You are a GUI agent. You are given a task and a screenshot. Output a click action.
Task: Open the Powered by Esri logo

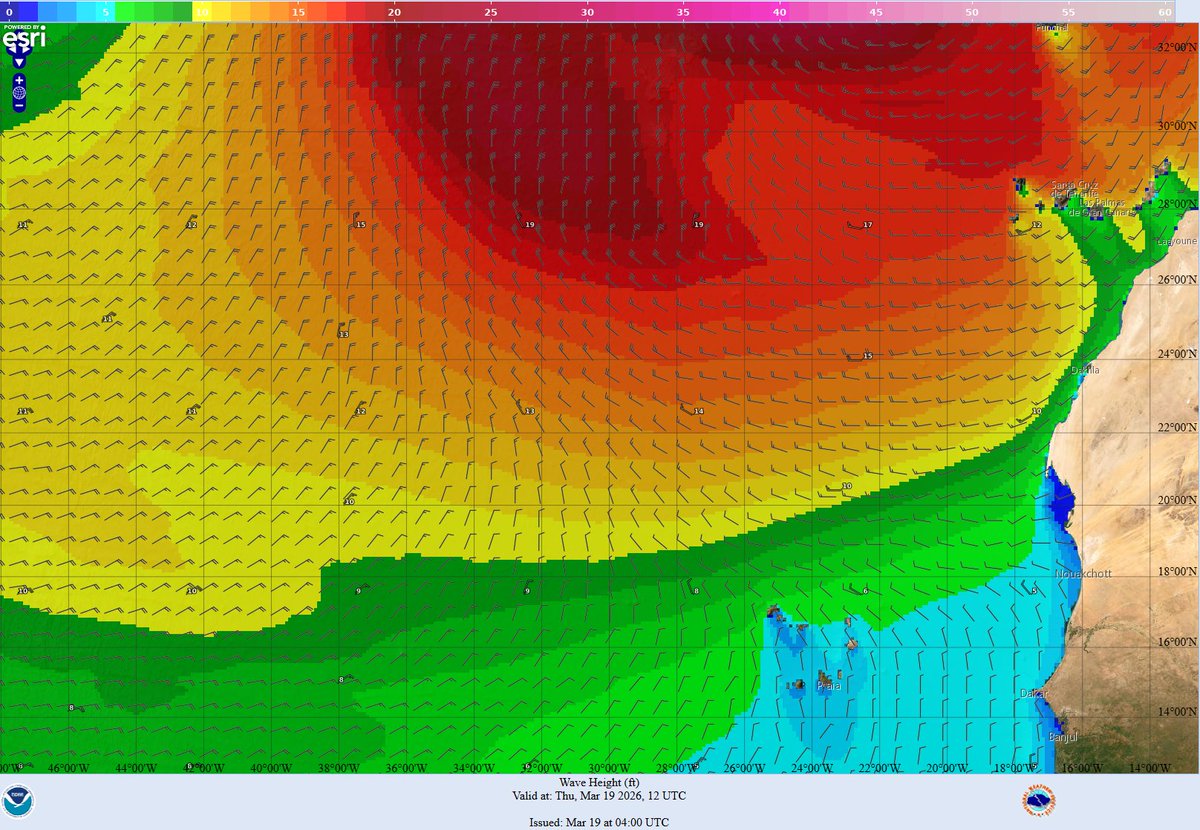point(24,38)
